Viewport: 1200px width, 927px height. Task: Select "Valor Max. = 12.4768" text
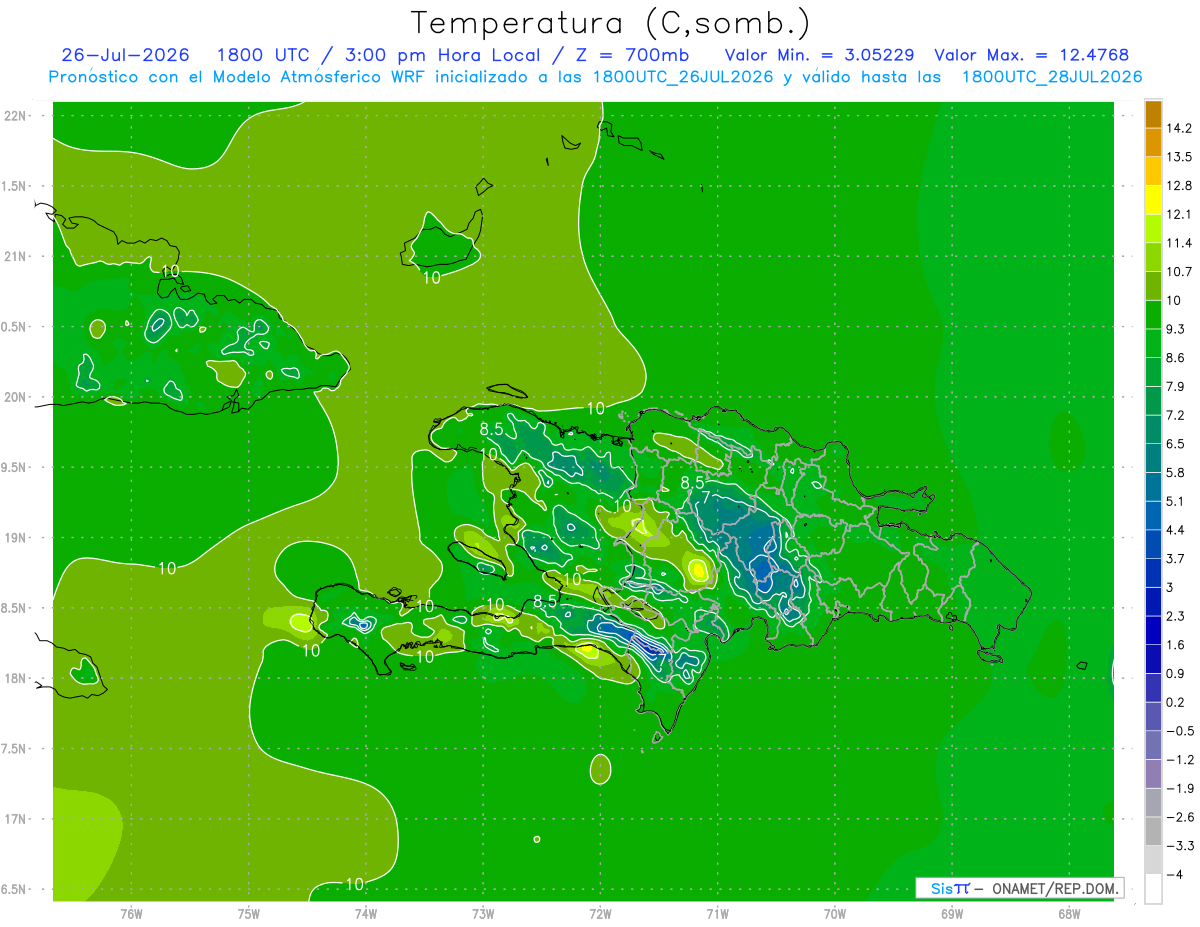coord(1032,55)
